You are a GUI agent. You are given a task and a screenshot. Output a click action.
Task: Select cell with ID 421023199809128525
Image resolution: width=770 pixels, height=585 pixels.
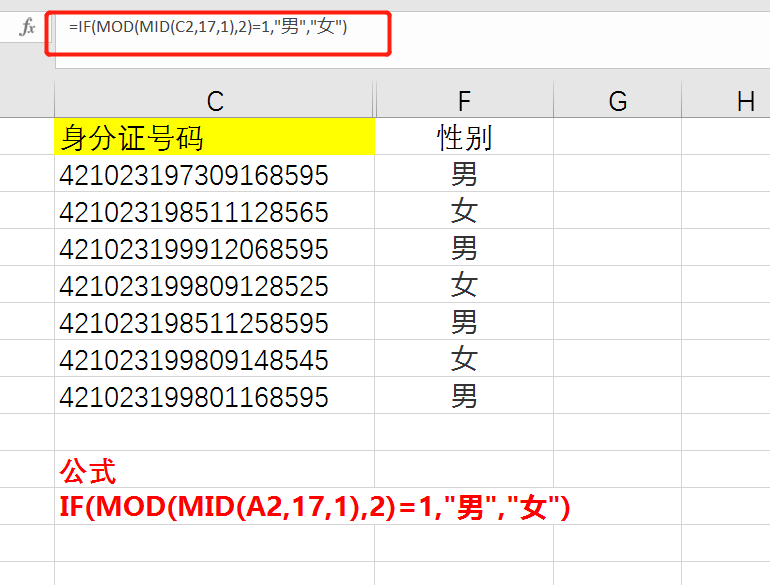tap(215, 284)
